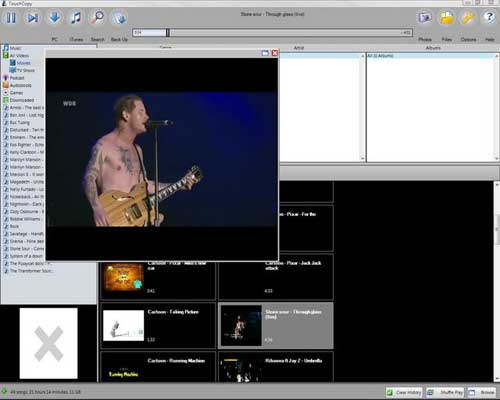Click the Artist list scrollbar down arrow
Image resolution: width=500 pixels, height=400 pixels.
pos(363,159)
